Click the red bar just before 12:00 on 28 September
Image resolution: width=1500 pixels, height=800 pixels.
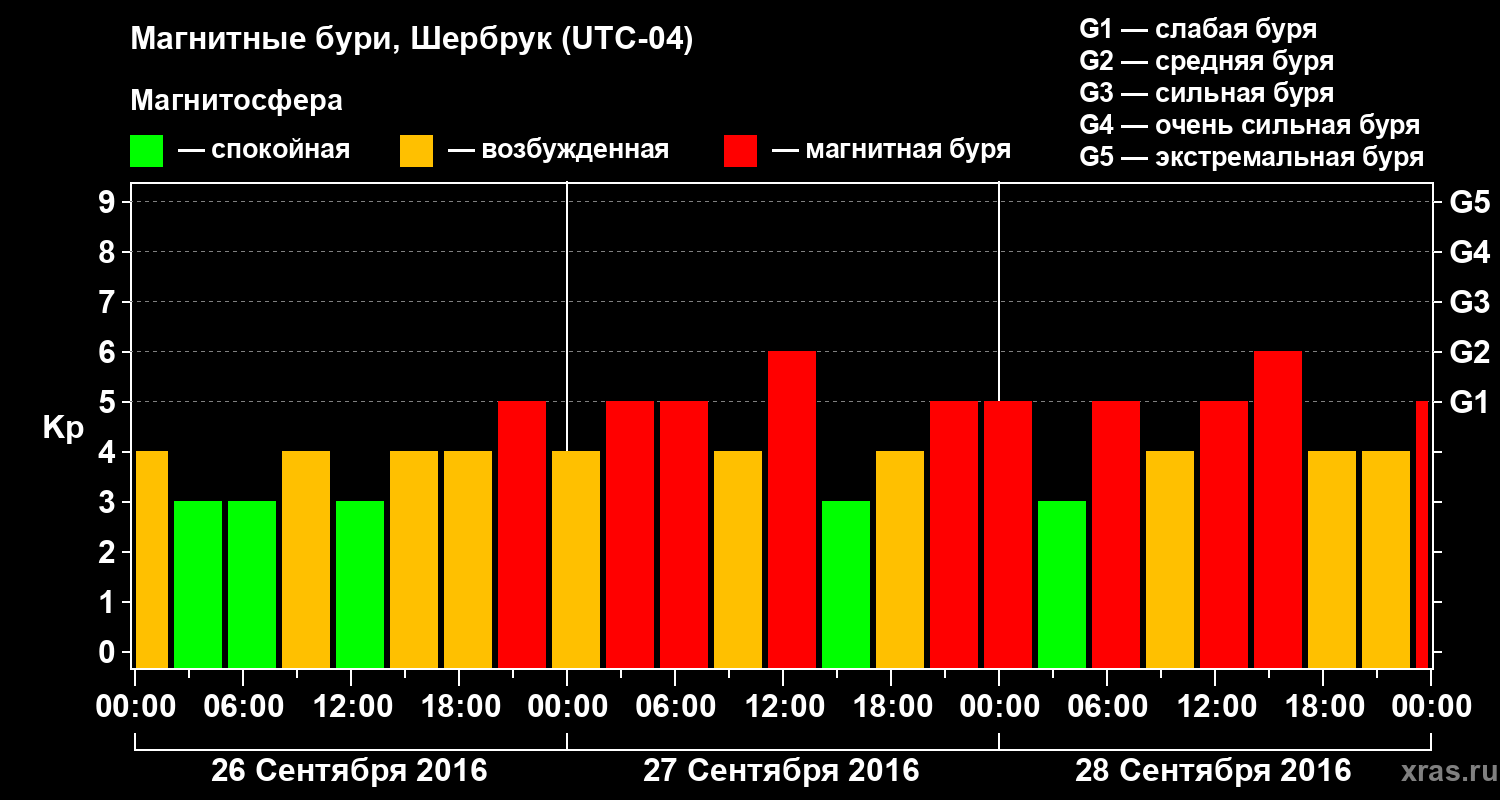[1224, 535]
